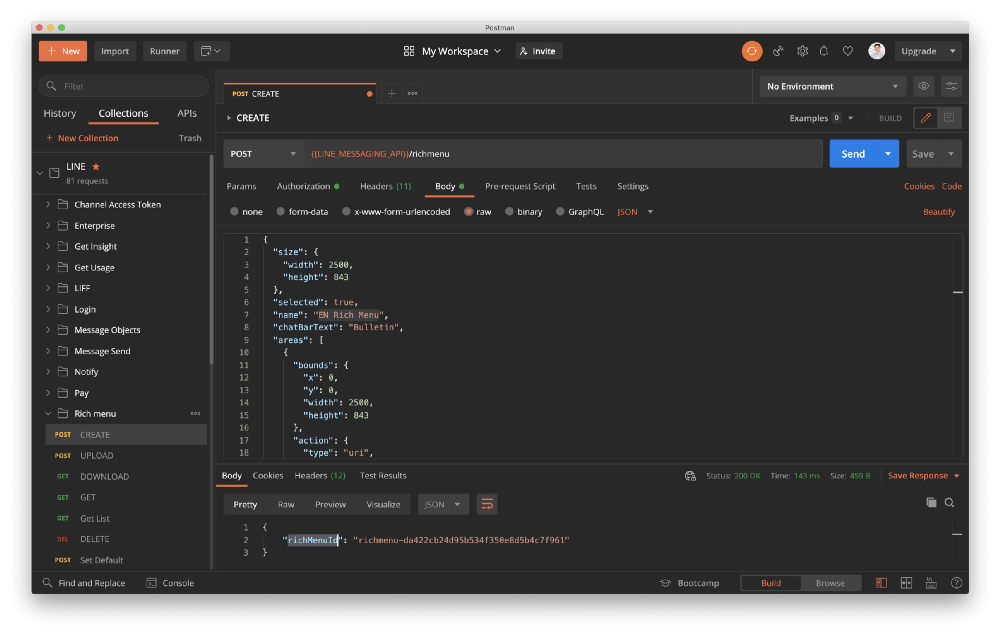Switch to Browse mode toggle

tap(830, 583)
